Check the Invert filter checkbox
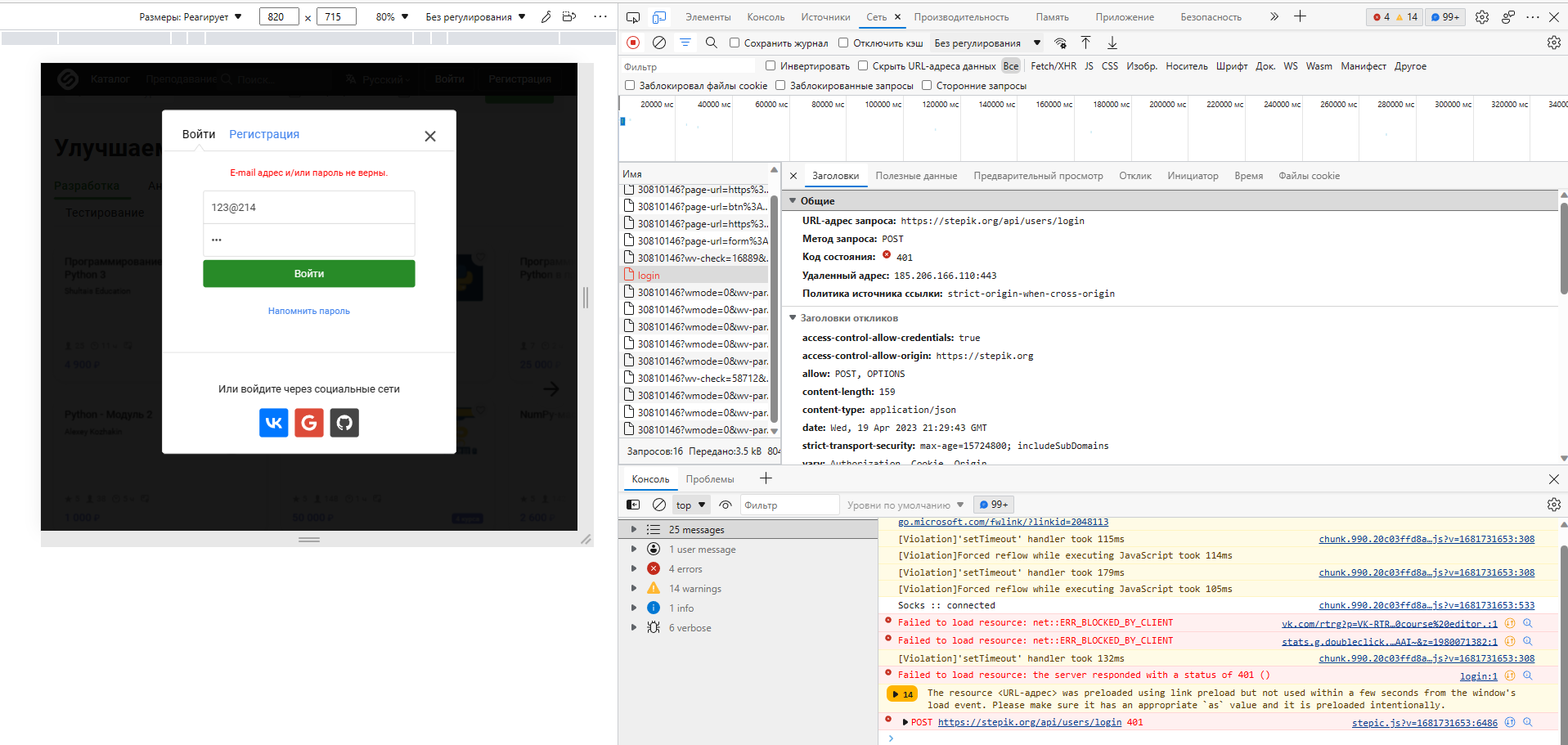Image resolution: width=1568 pixels, height=745 pixels. click(771, 65)
